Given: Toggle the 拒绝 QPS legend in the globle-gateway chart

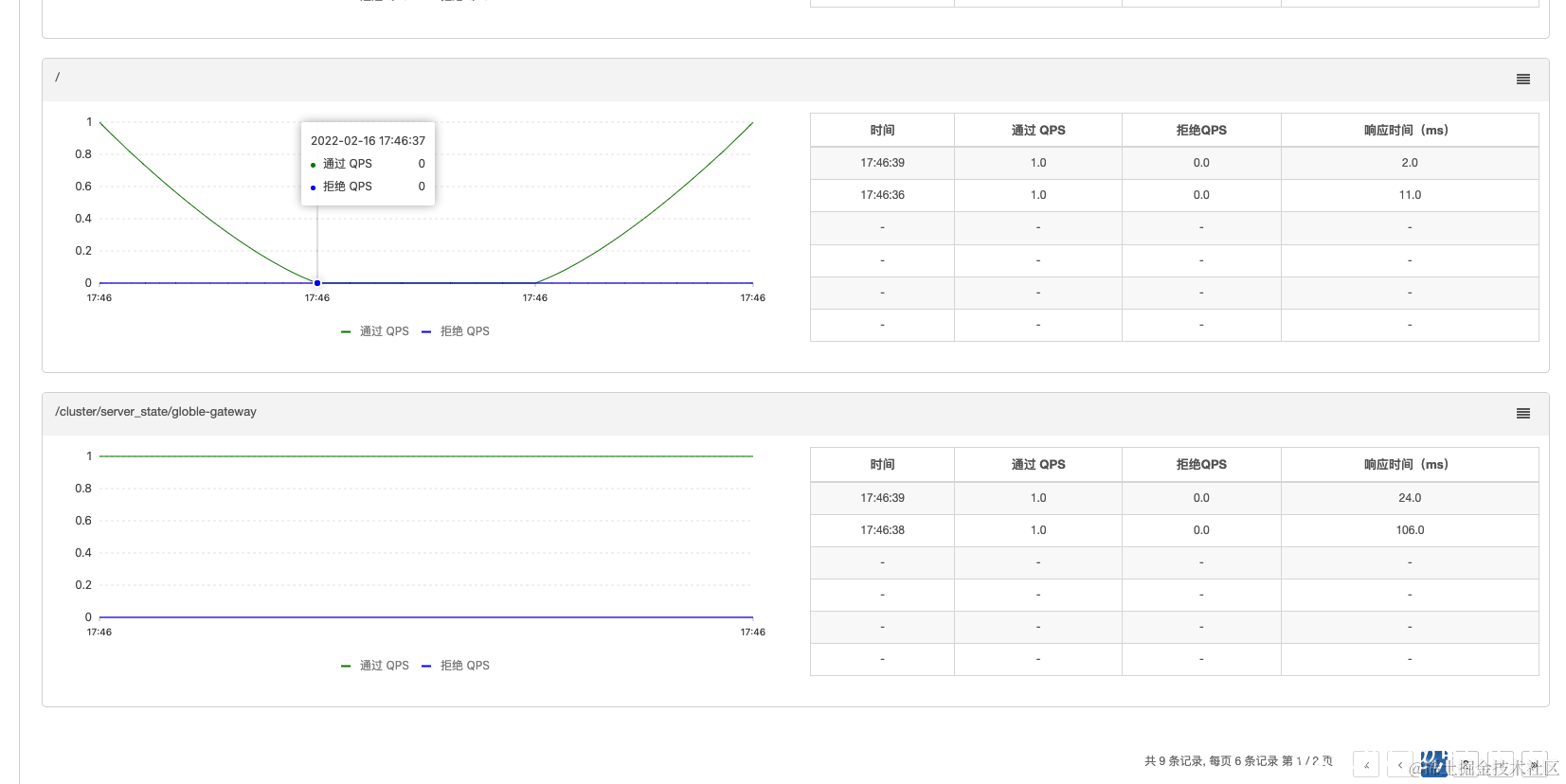Looking at the screenshot, I should pyautogui.click(x=456, y=666).
